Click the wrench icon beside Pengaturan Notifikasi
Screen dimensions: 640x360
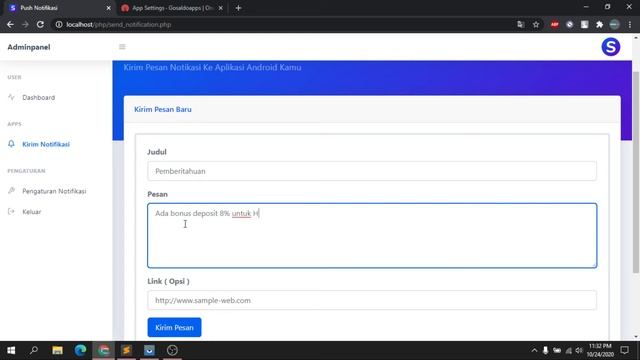click(x=11, y=191)
